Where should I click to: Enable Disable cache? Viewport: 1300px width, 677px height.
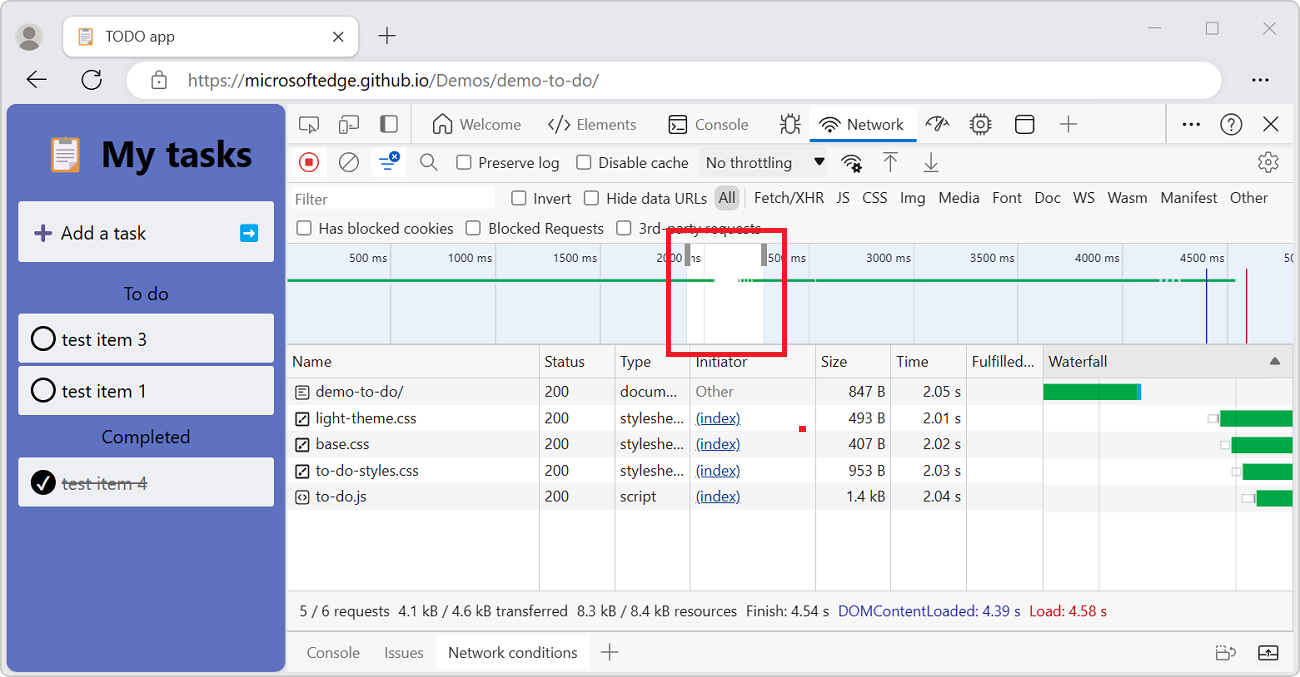pos(583,162)
